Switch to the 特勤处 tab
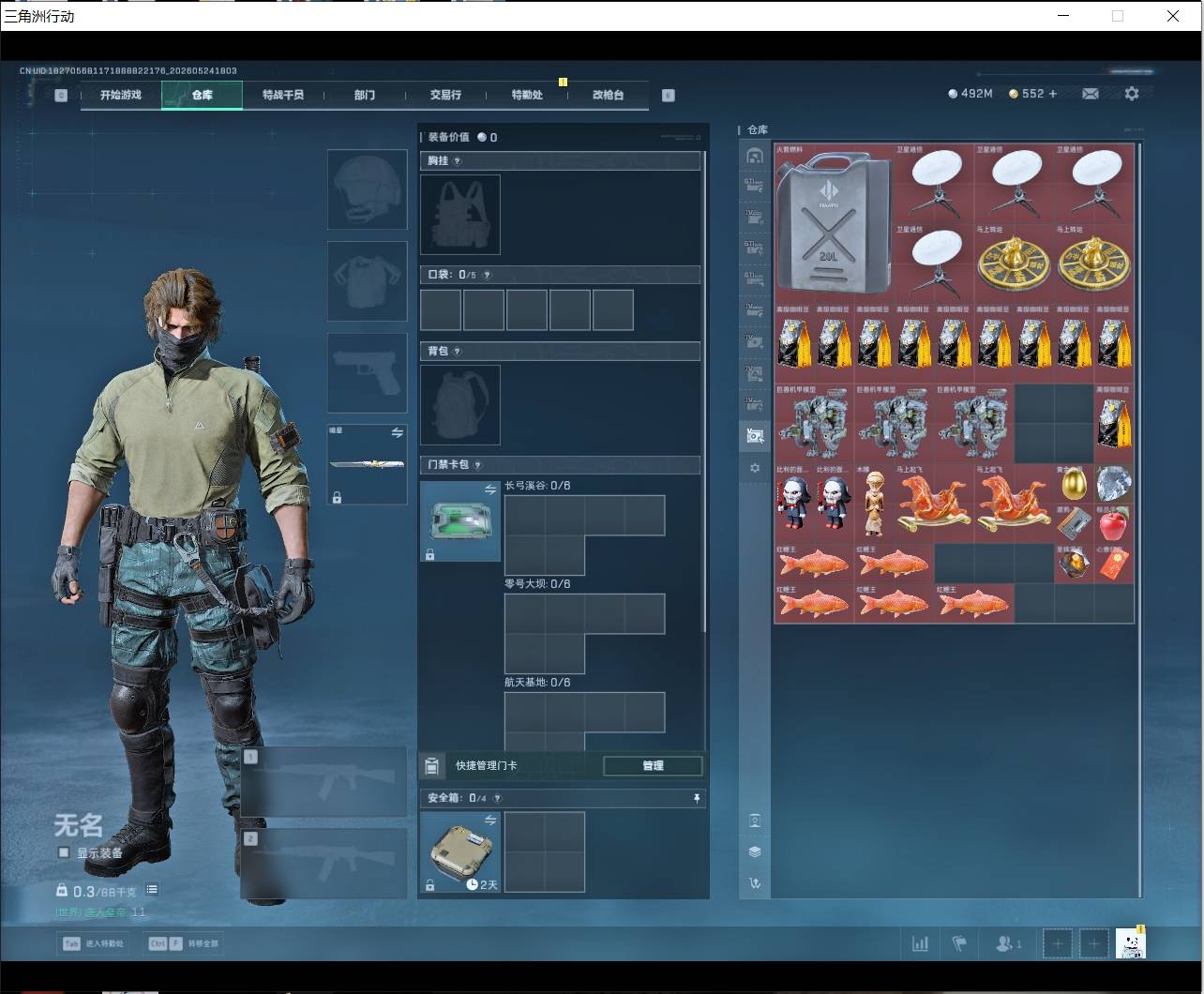Screen dimensions: 1204x994 (x=527, y=95)
